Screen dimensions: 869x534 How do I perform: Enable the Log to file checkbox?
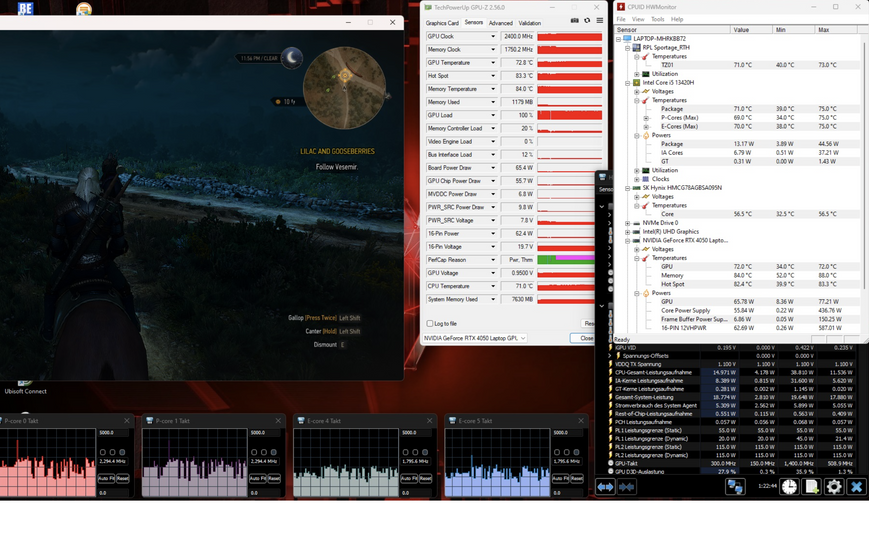(430, 324)
